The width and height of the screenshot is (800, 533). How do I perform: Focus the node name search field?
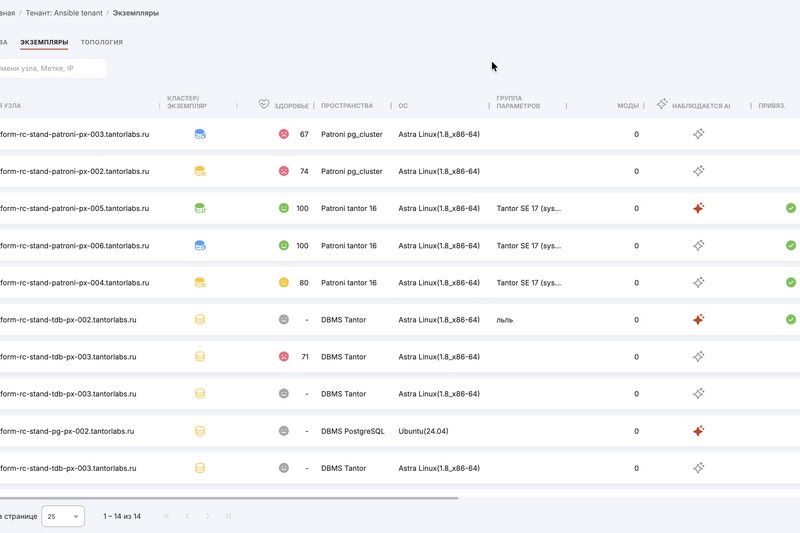click(x=53, y=68)
